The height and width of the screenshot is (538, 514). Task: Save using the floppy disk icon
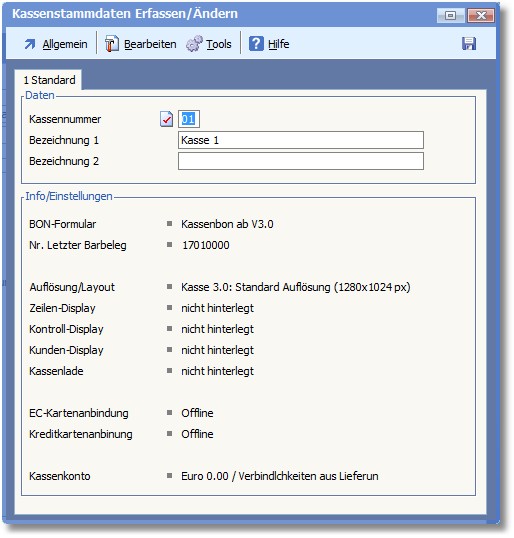[x=469, y=44]
